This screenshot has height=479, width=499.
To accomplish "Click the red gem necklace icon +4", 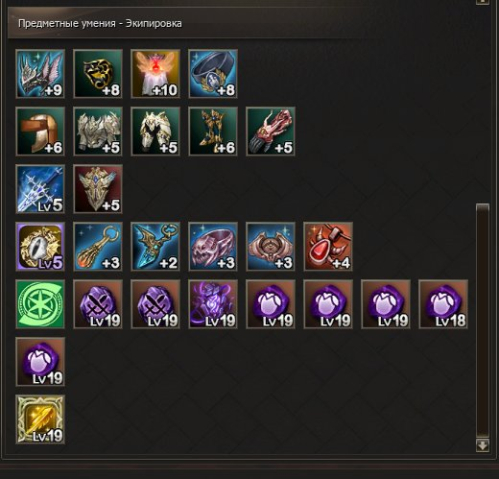I will 328,247.
